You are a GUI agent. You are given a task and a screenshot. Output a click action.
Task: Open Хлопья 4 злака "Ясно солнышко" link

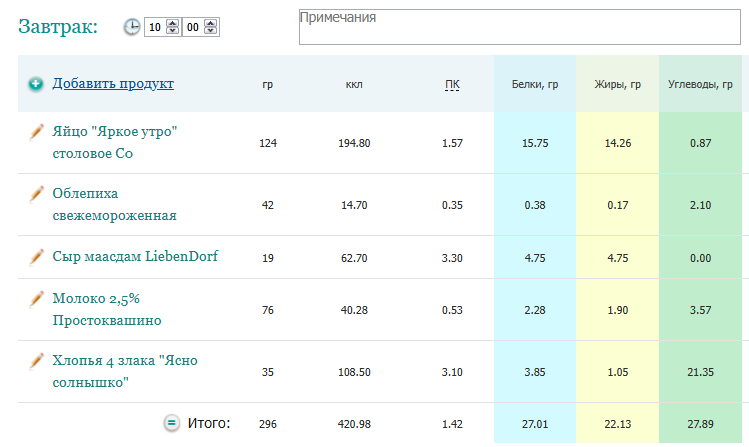[125, 372]
